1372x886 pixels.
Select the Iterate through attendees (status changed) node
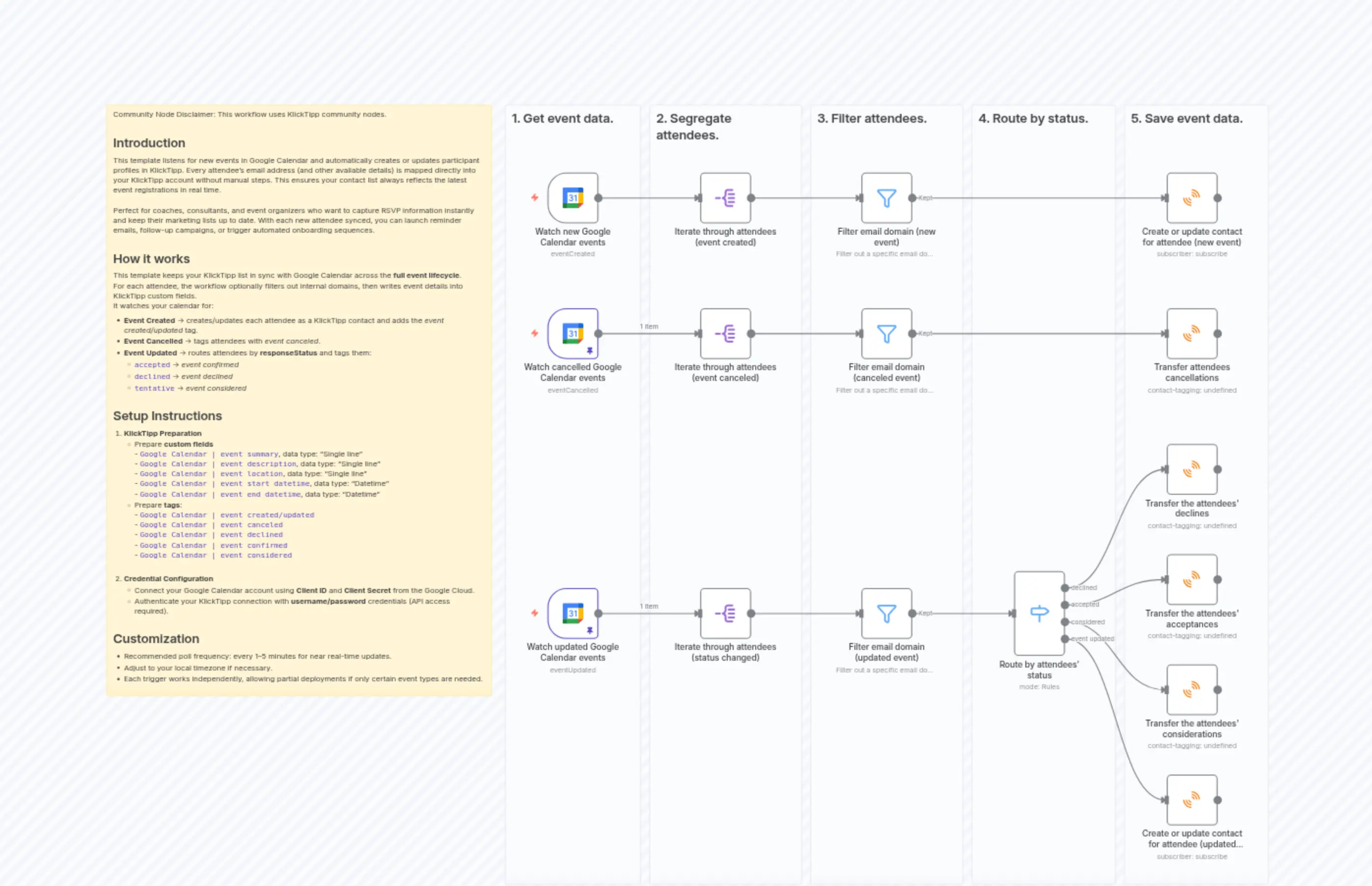725,613
